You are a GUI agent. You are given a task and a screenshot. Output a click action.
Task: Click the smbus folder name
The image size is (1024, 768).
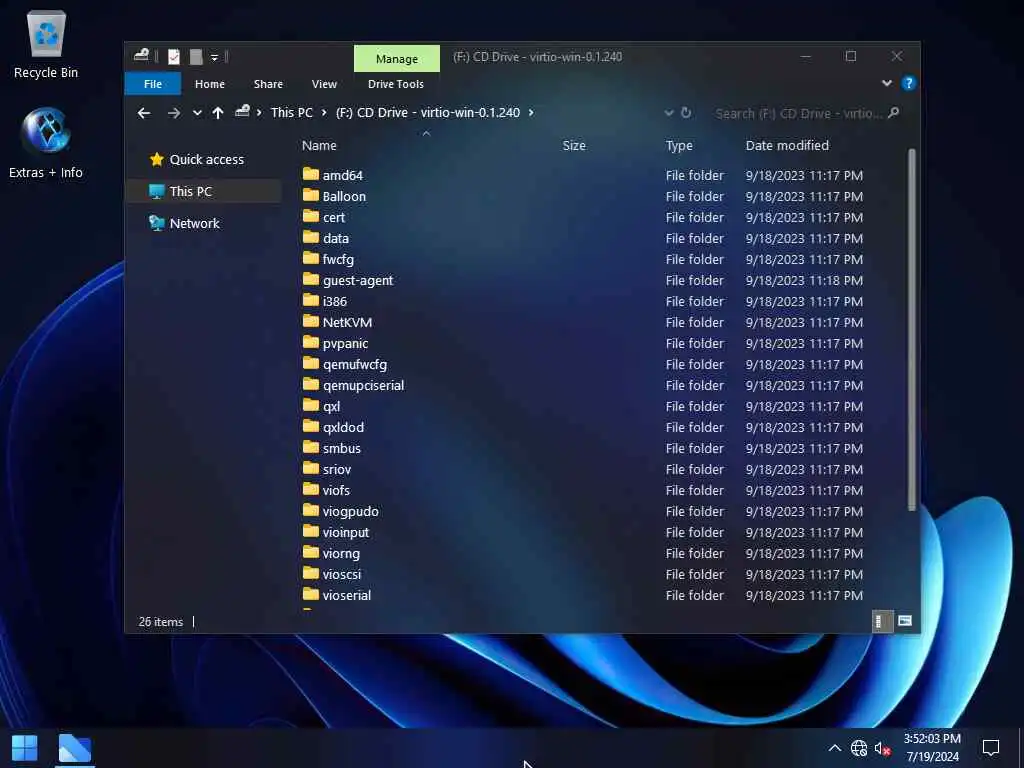coord(342,448)
